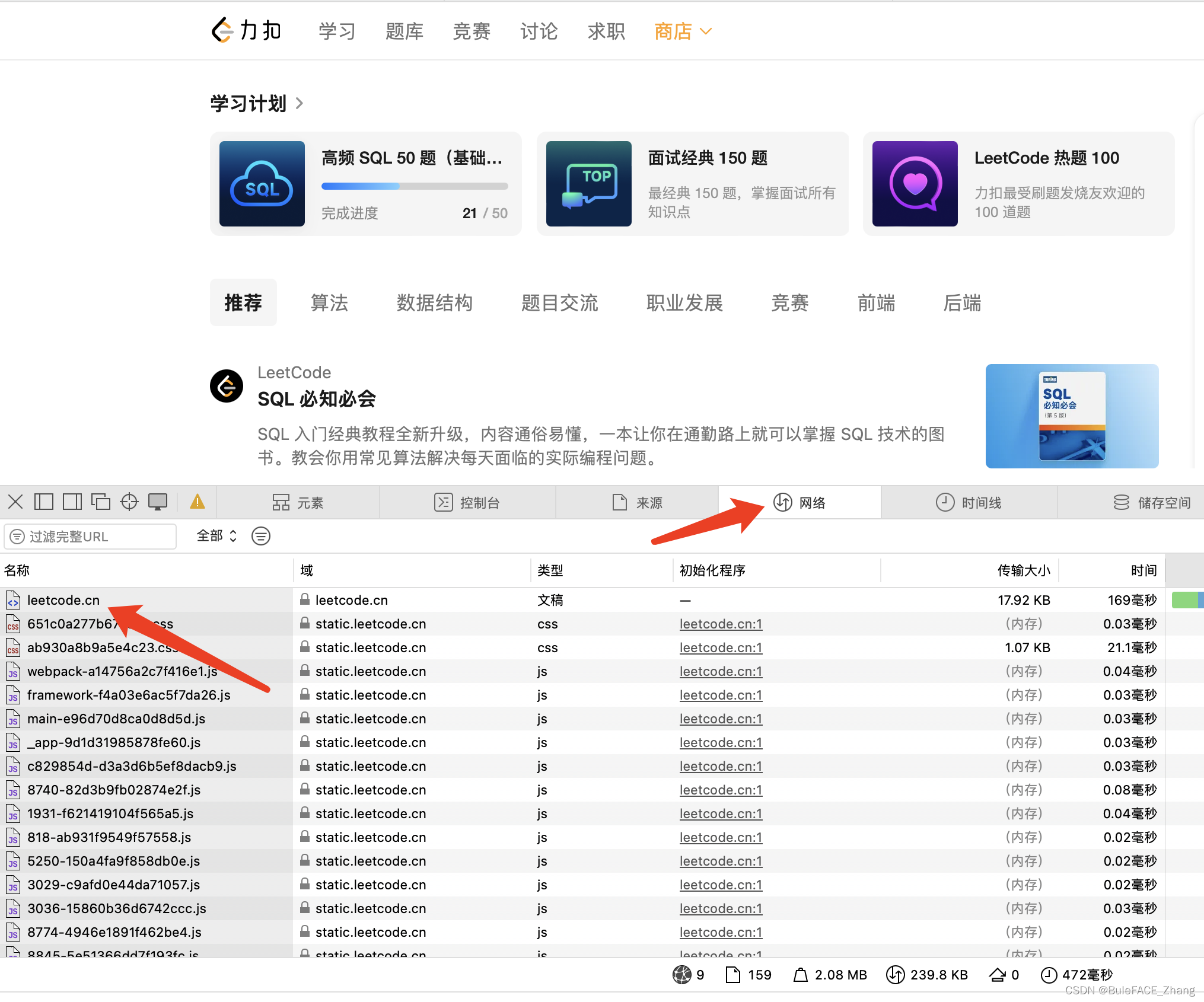This screenshot has height=1002, width=1204.
Task: Open the 求职 navigation item
Action: pyautogui.click(x=606, y=31)
